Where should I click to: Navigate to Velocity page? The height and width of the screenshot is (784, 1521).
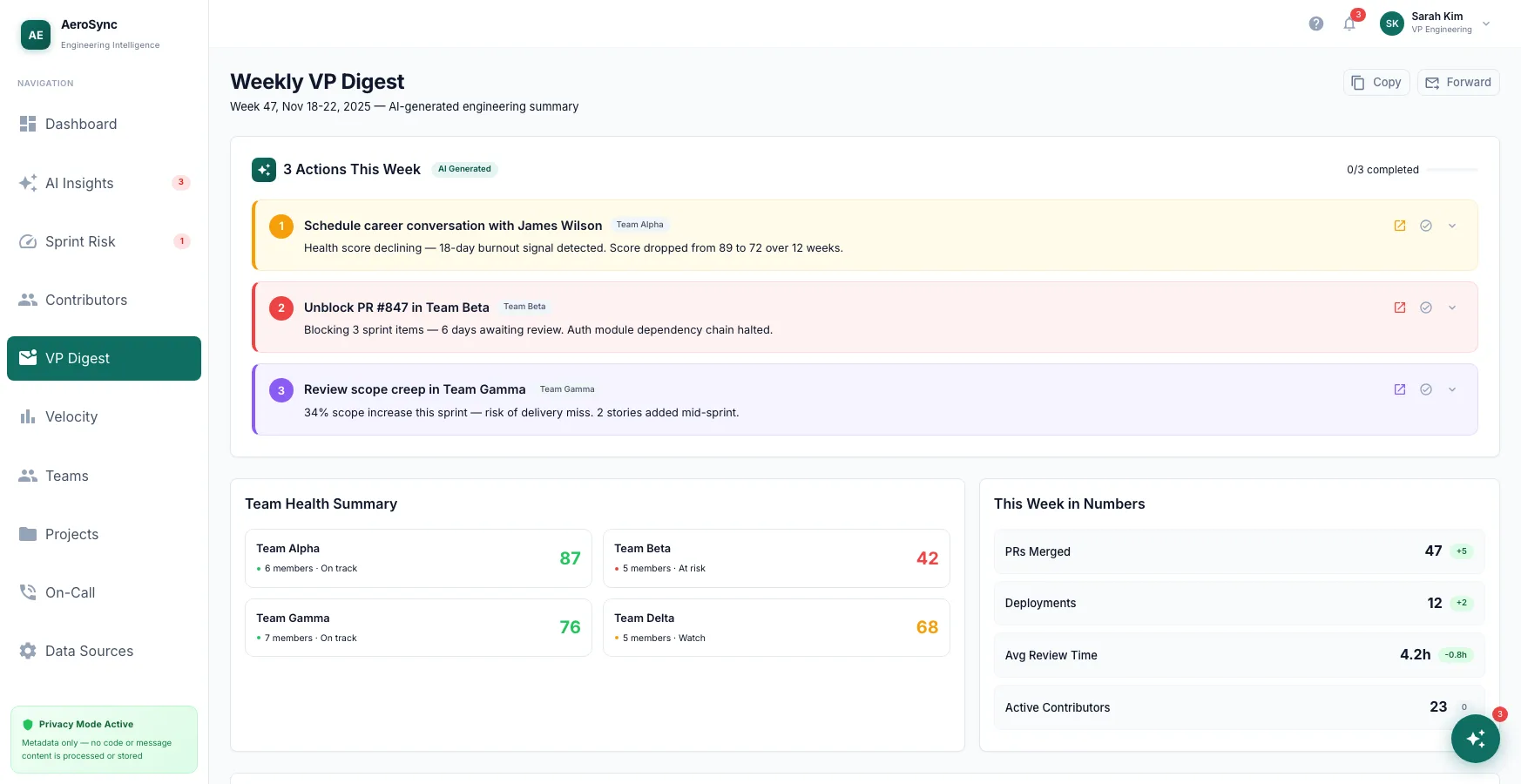[104, 416]
